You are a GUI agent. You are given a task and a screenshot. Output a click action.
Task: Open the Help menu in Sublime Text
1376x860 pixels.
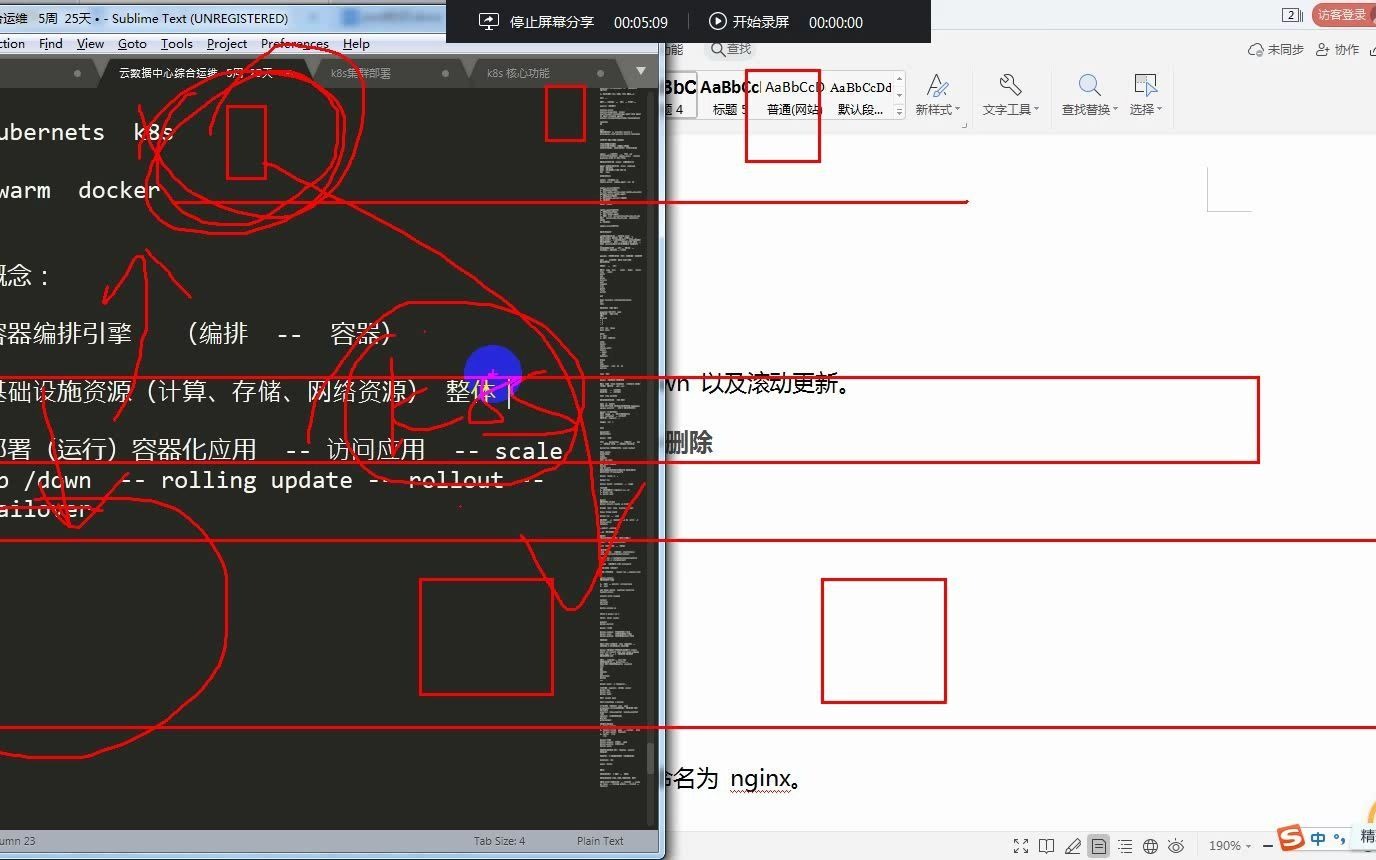[x=356, y=44]
